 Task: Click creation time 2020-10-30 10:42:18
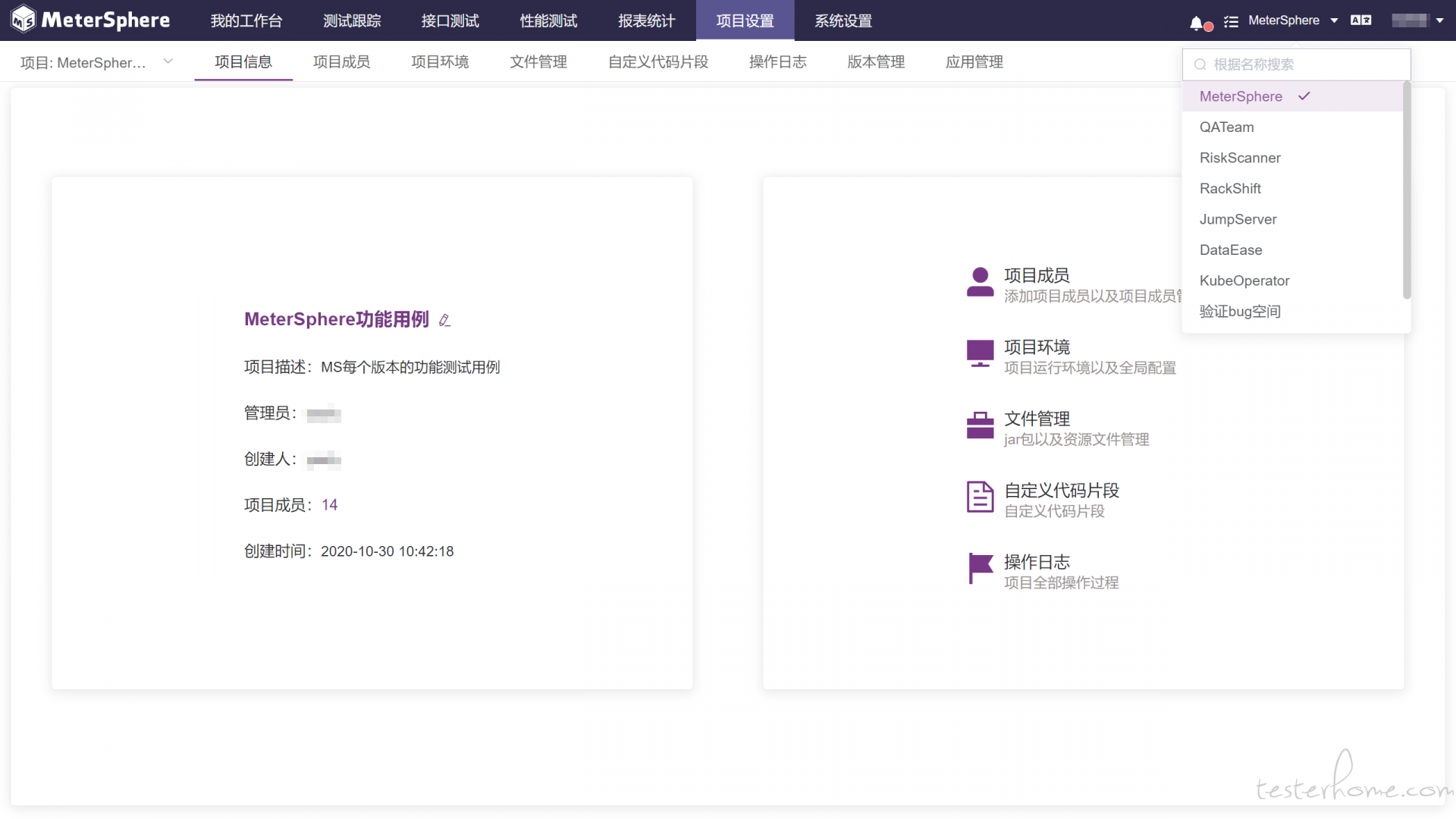click(387, 551)
